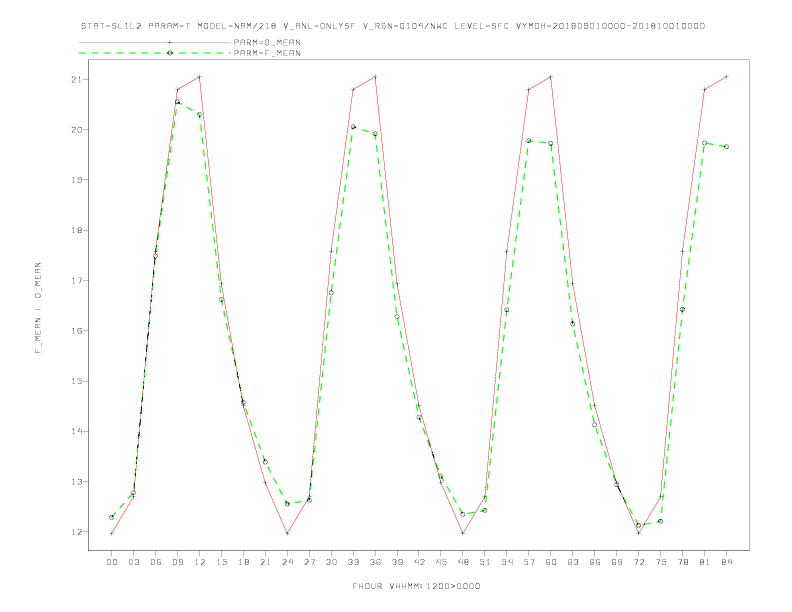The height and width of the screenshot is (612, 792).
Task: Click the vertical axis label F_MEAN | O_MEAN
Action: [38, 308]
